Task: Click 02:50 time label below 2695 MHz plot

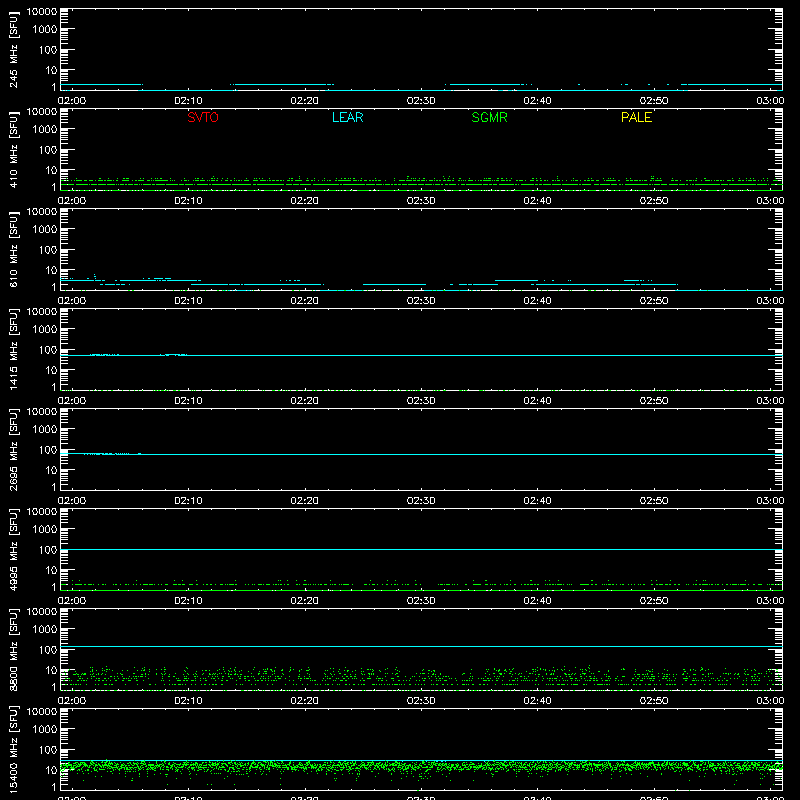Action: [x=654, y=501]
